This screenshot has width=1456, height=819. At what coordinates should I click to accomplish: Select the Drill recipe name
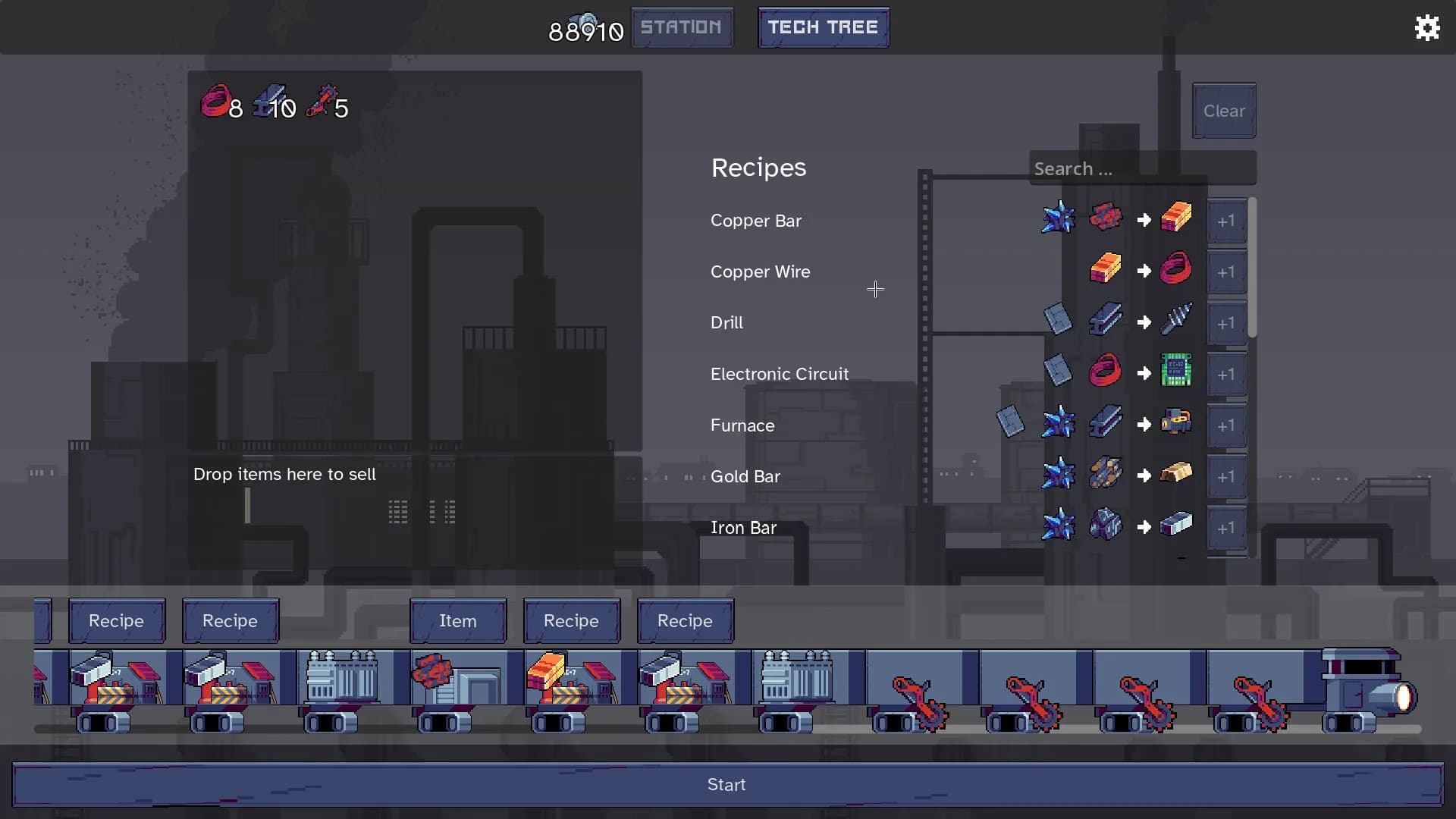pyautogui.click(x=726, y=323)
